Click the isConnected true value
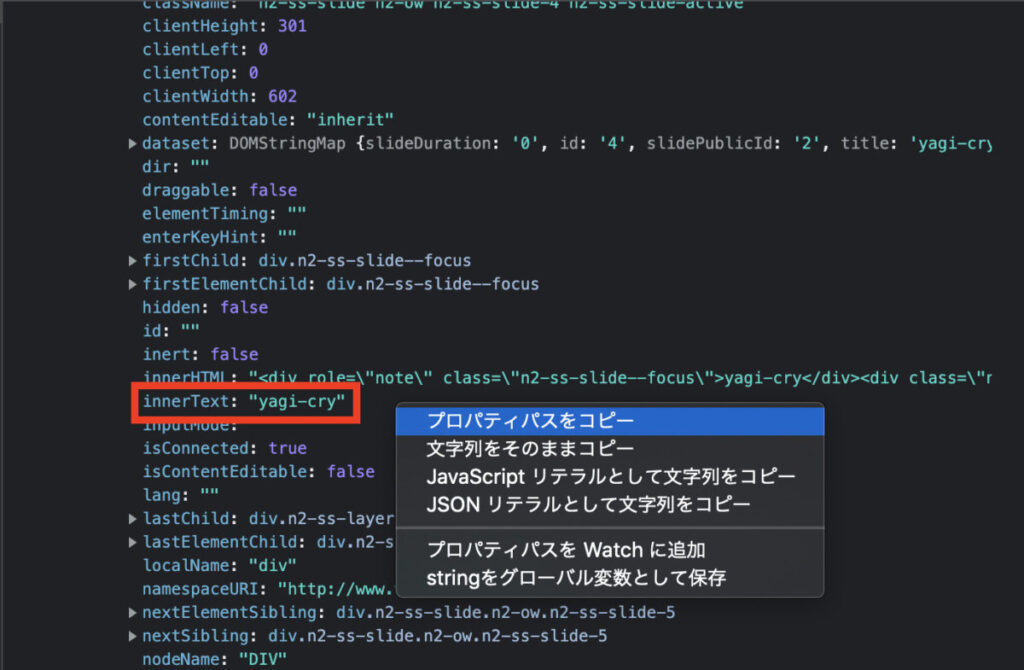1024x670 pixels. [287, 448]
